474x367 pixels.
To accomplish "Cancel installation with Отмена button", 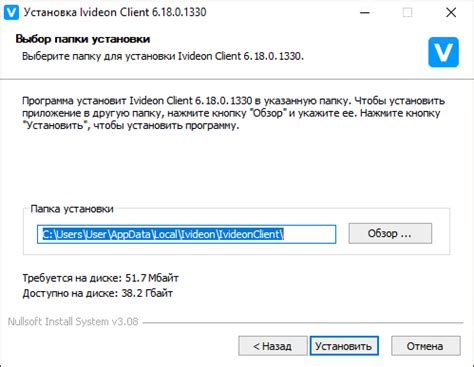I will (426, 346).
